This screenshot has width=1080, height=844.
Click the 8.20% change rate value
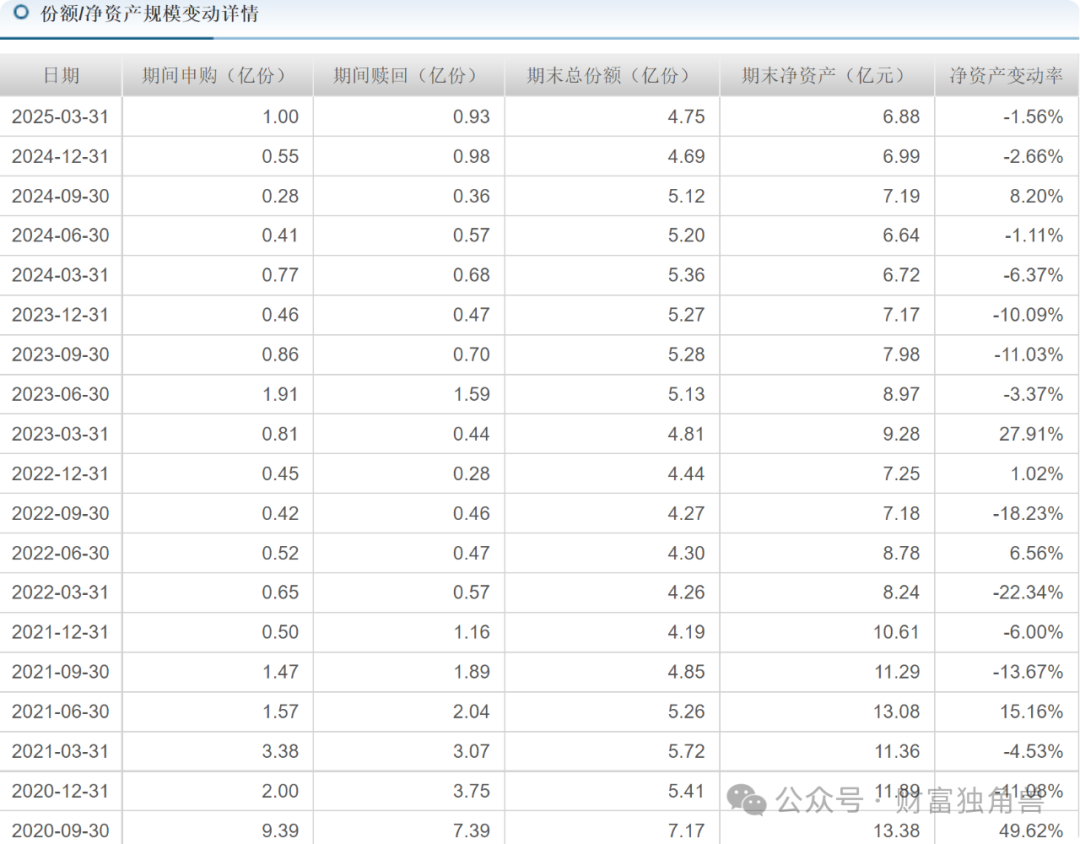coord(1037,196)
